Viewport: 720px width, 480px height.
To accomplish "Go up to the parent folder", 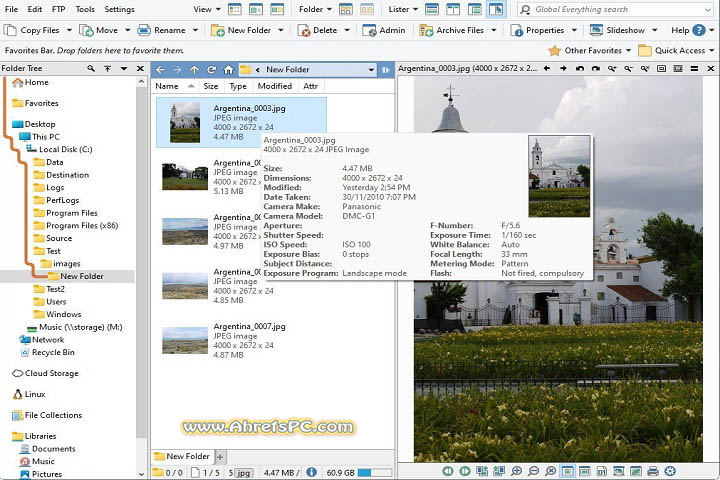I will (x=194, y=70).
